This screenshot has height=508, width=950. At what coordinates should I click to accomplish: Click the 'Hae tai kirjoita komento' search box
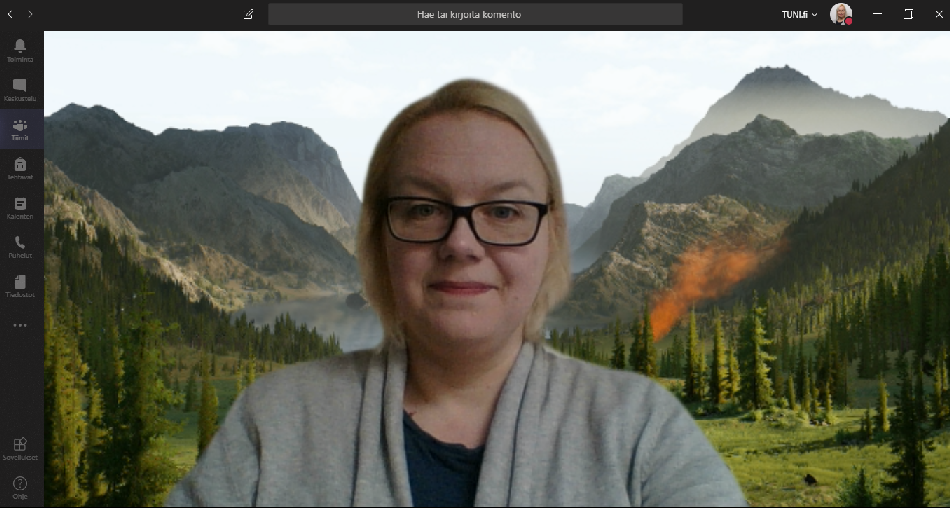point(475,14)
